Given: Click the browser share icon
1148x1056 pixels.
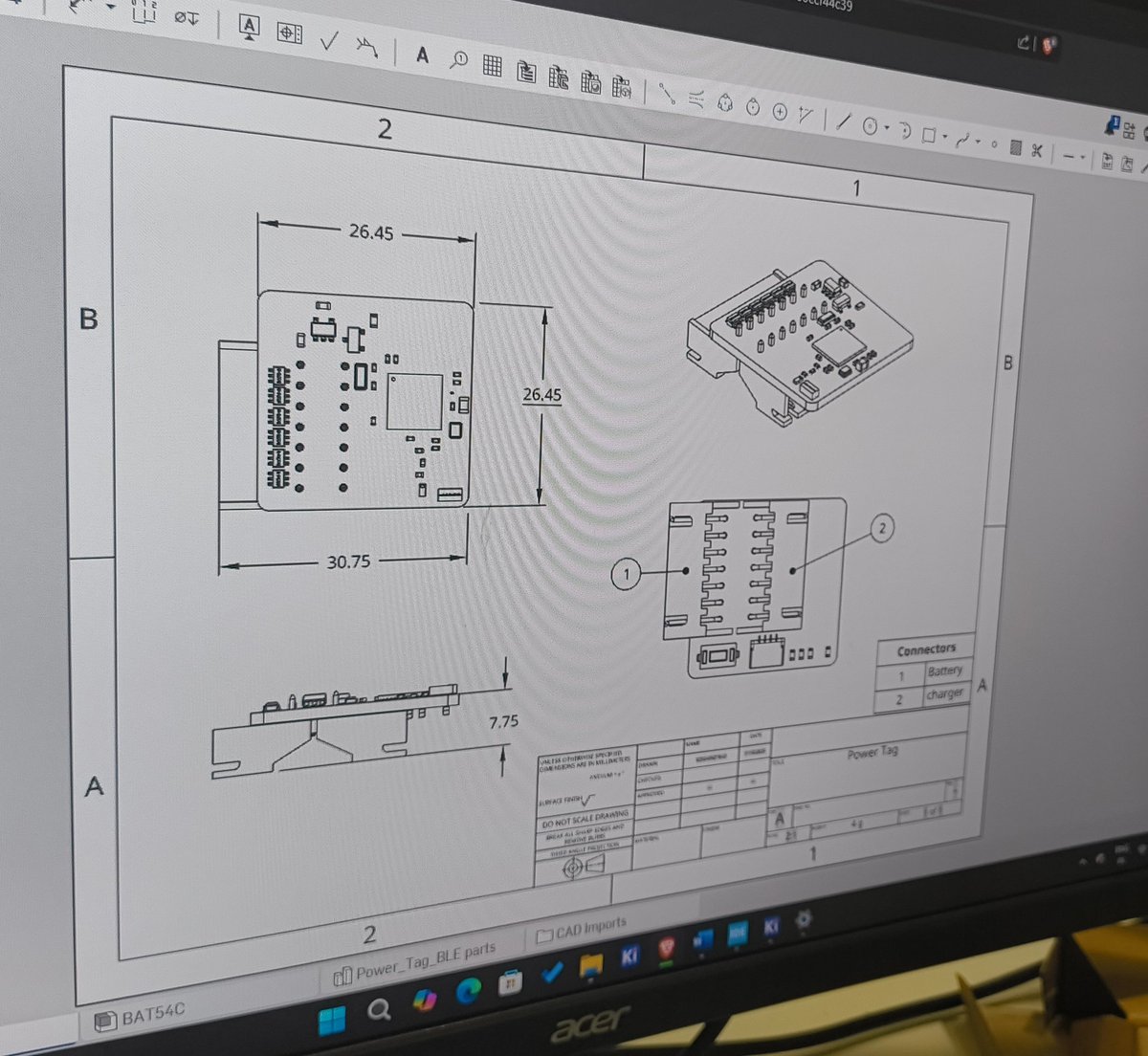Looking at the screenshot, I should click(1025, 43).
